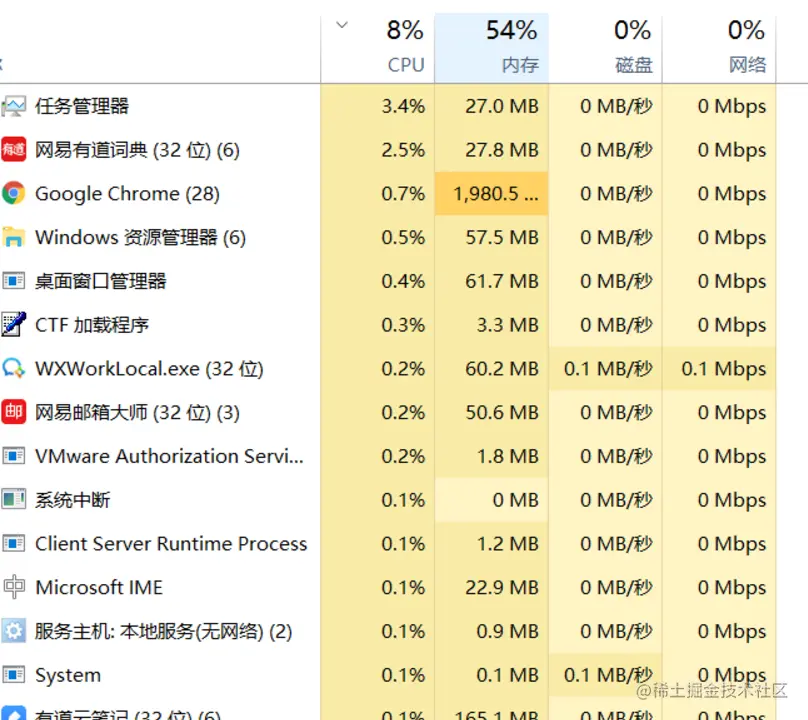Sort processes by the 内存 column

tap(492, 48)
